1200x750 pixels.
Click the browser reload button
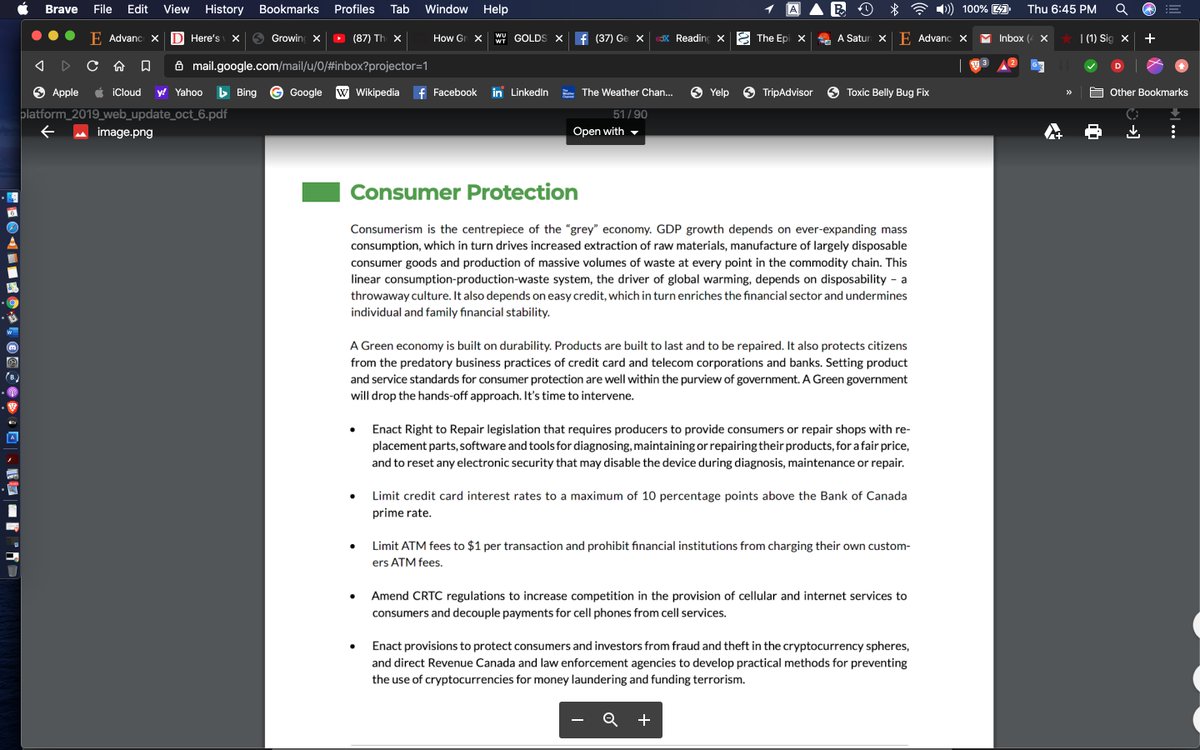pyautogui.click(x=92, y=66)
